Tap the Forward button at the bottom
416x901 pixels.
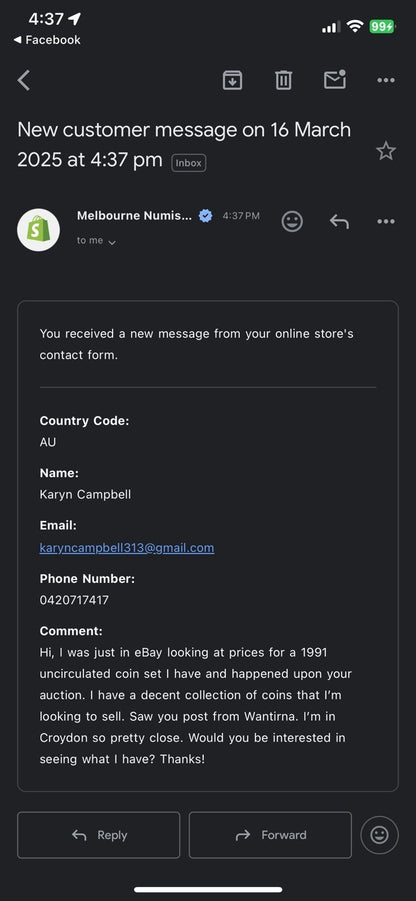pos(270,835)
